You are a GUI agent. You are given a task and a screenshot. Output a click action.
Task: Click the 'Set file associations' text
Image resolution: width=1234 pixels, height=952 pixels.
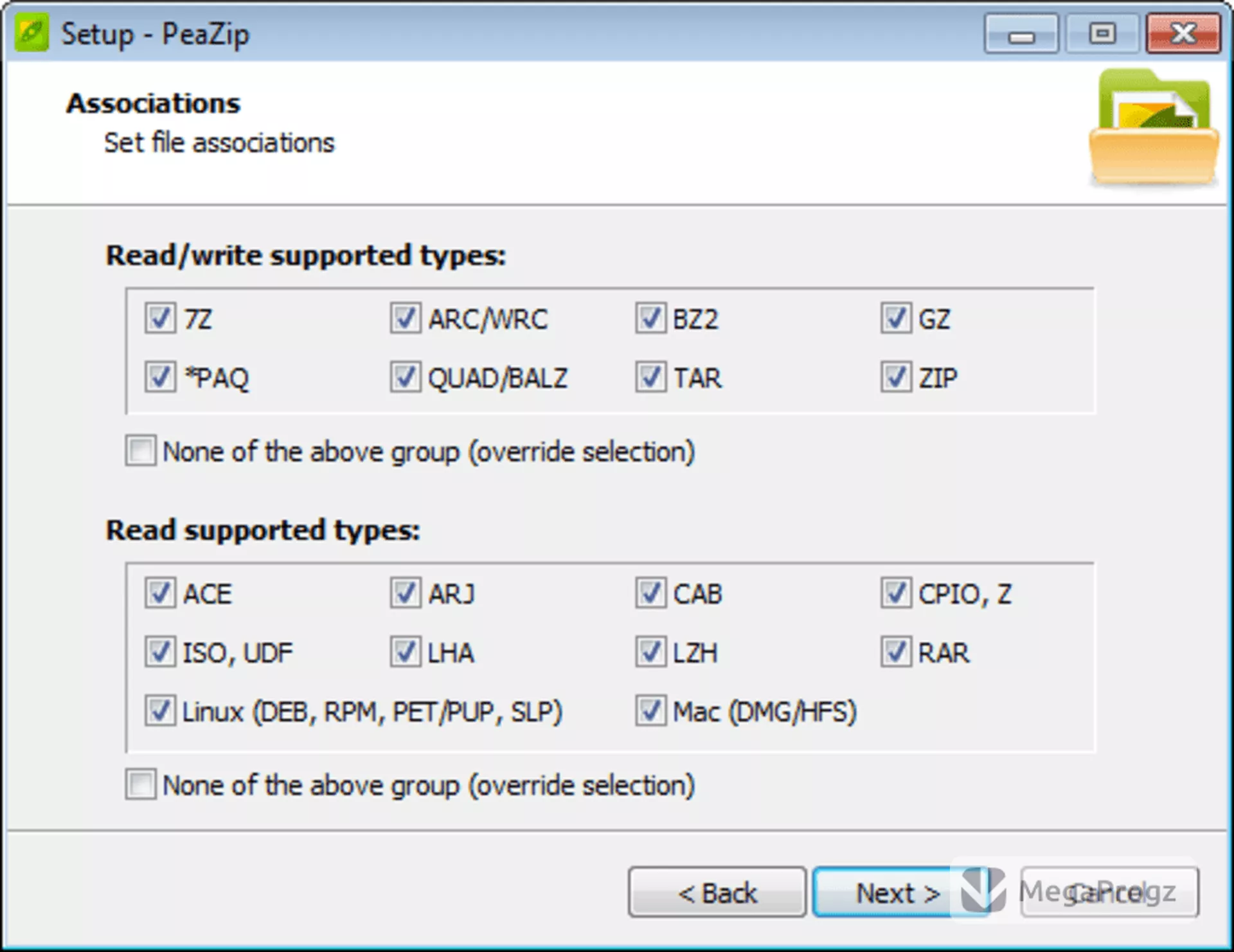[x=219, y=143]
